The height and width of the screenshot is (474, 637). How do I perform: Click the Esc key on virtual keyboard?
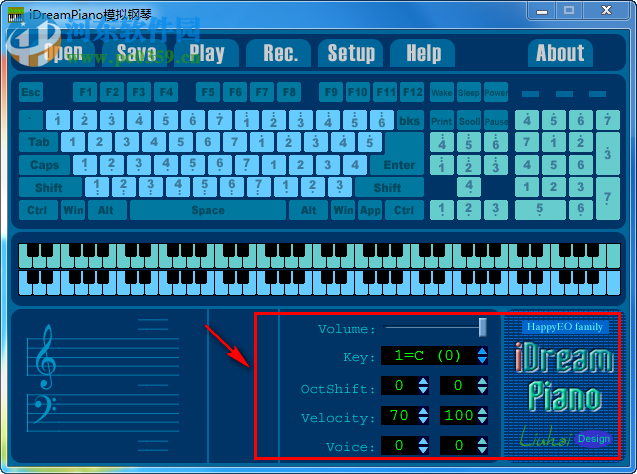(31, 92)
